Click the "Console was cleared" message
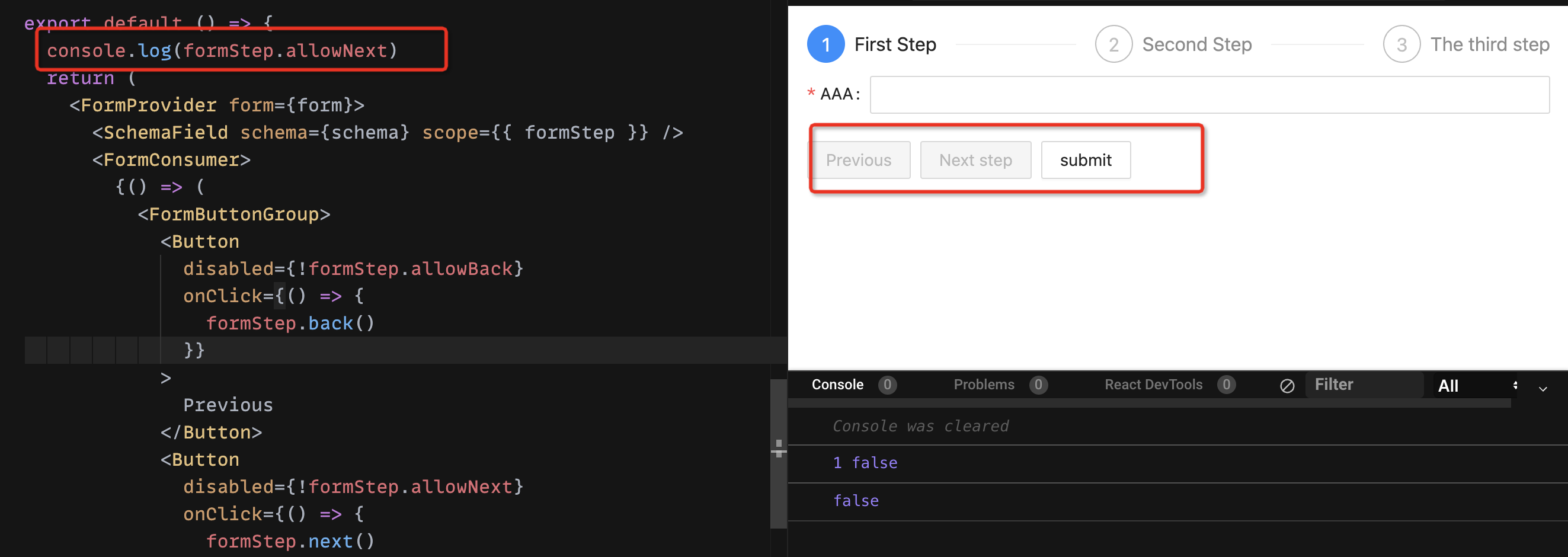Screen dimensions: 1568x557 (920, 425)
